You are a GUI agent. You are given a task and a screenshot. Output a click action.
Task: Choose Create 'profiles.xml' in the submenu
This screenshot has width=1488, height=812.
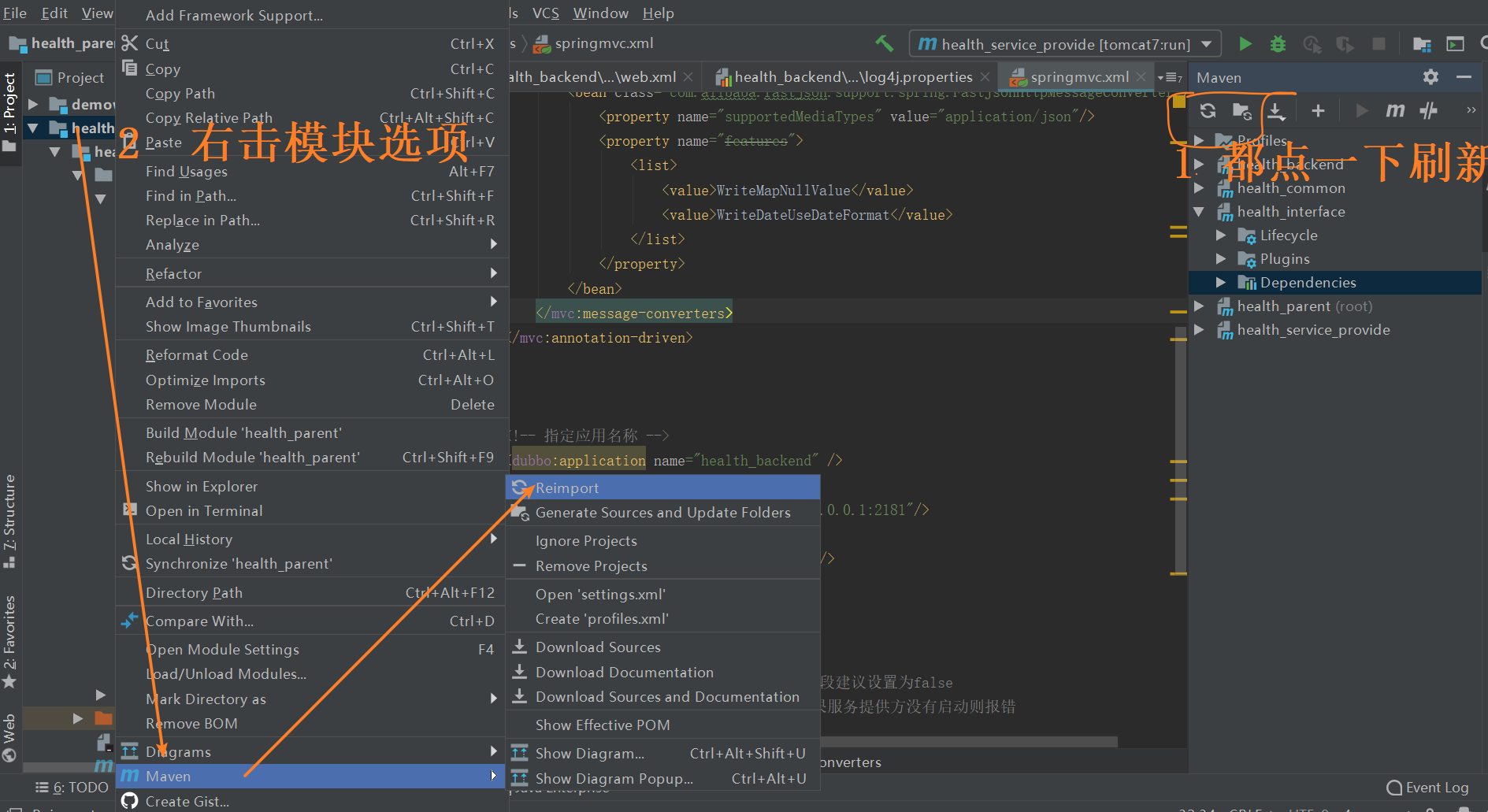(x=662, y=619)
